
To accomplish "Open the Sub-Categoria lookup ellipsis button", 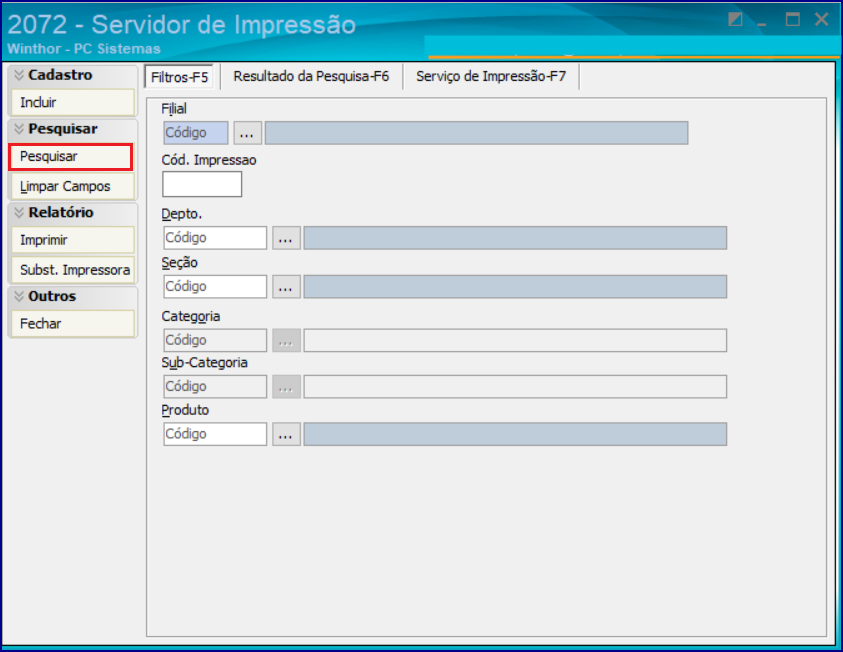I will pos(286,386).
